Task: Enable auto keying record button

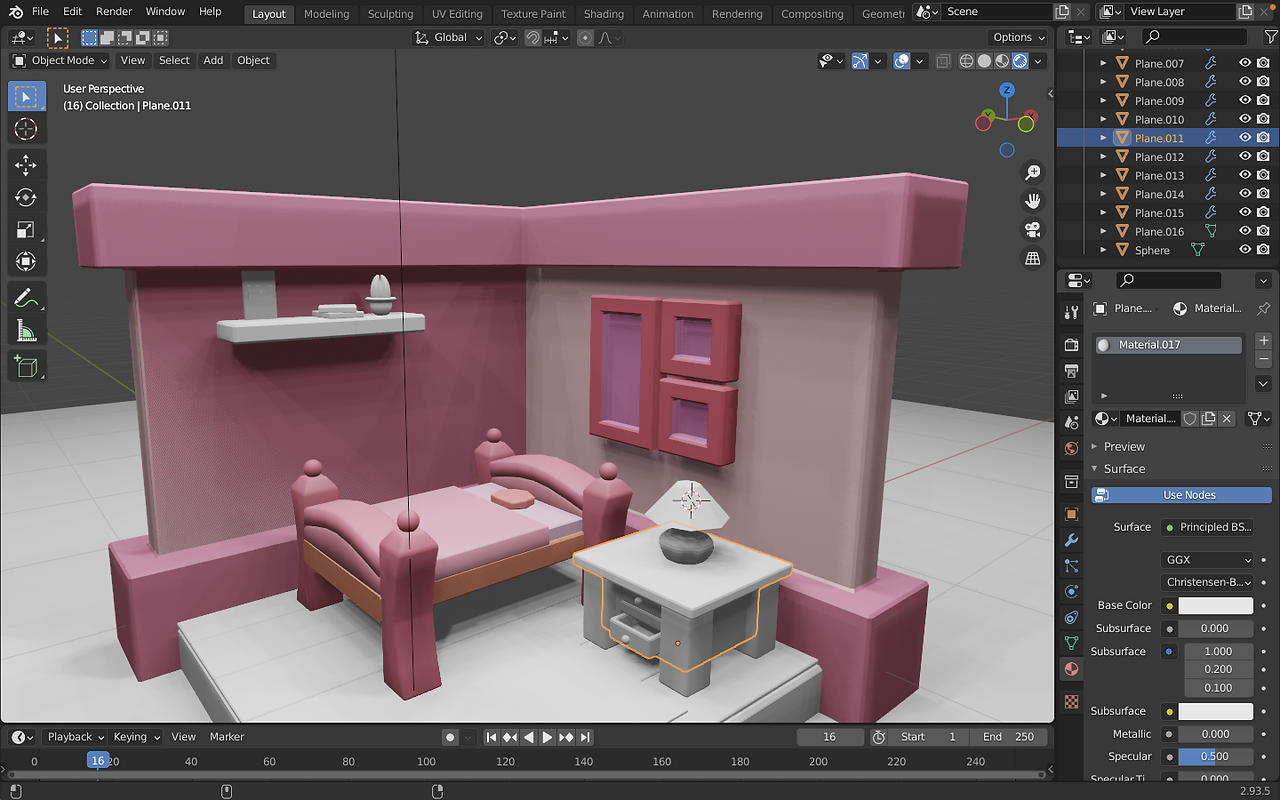Action: [x=450, y=737]
